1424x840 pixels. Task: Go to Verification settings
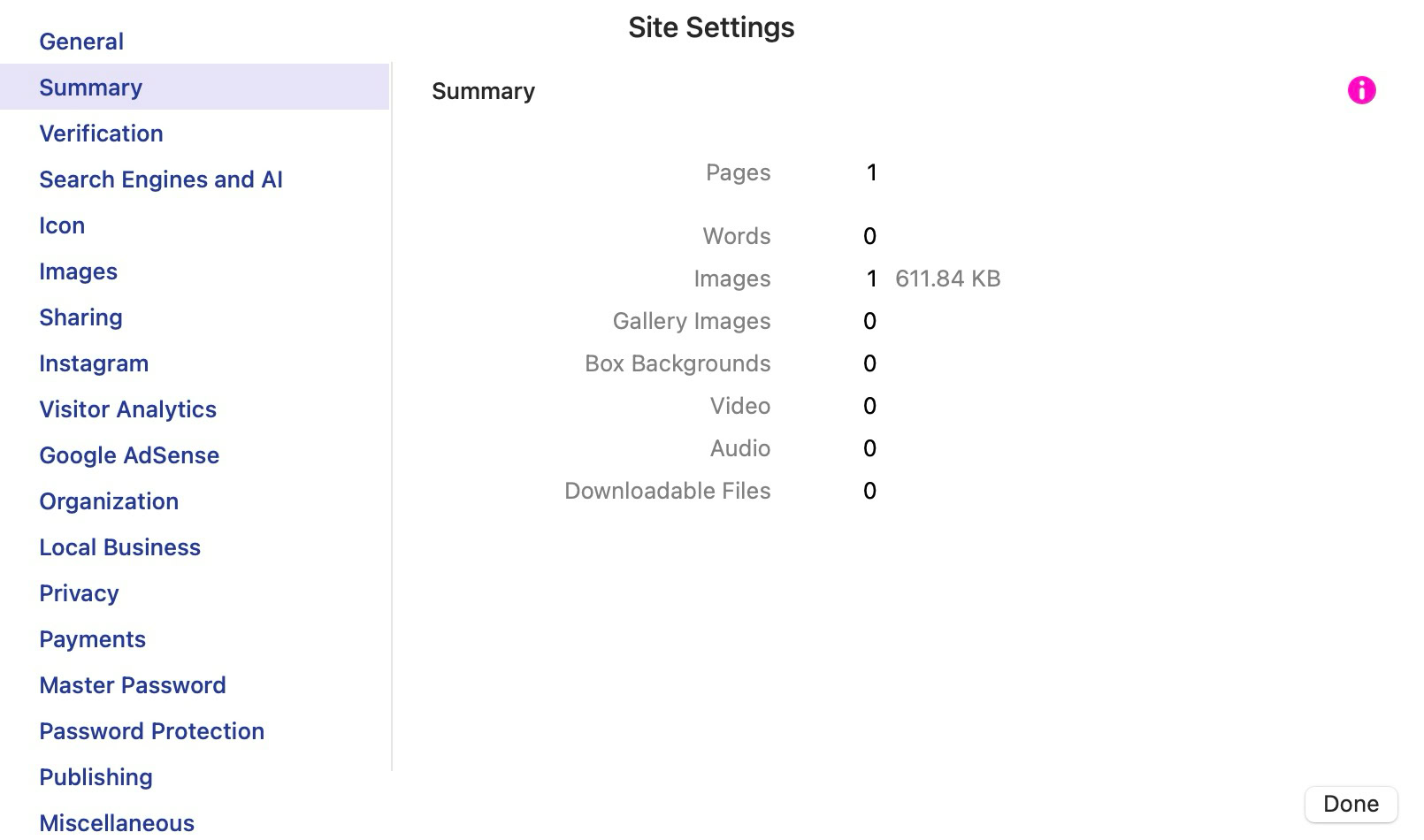tap(101, 134)
